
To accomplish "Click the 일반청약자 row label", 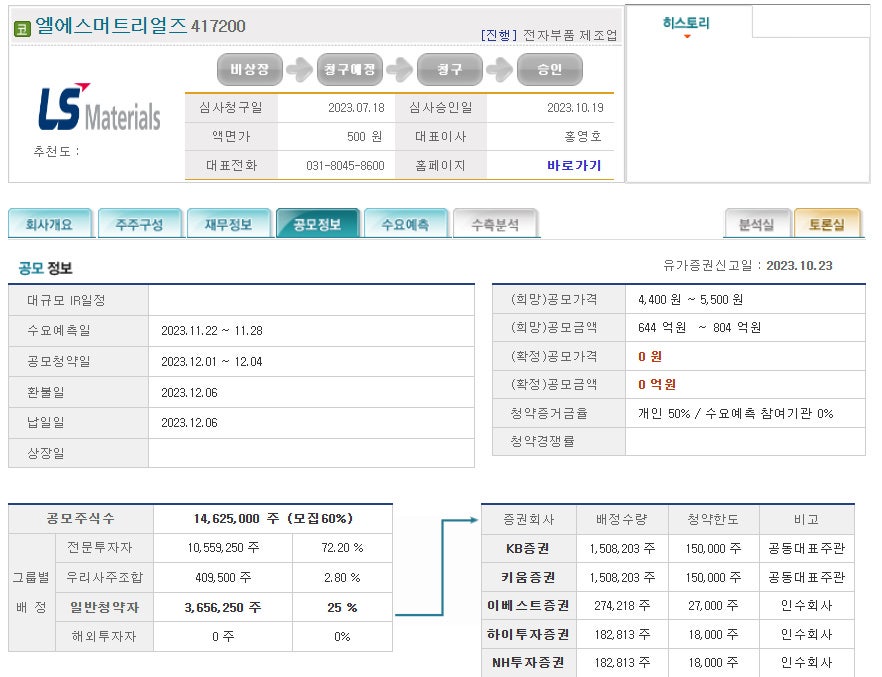I will 104,607.
